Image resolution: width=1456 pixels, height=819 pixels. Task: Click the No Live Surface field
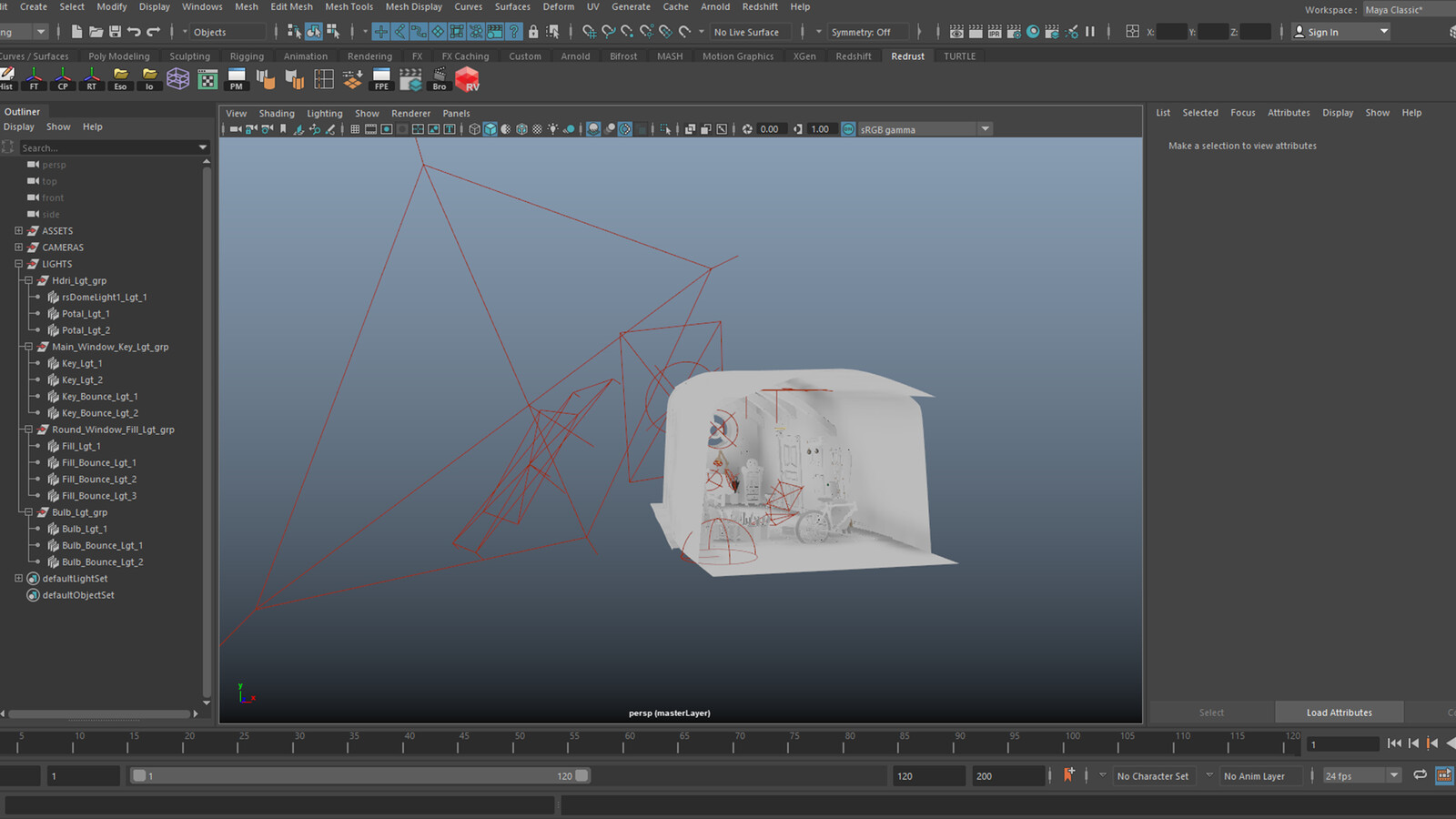(x=752, y=32)
